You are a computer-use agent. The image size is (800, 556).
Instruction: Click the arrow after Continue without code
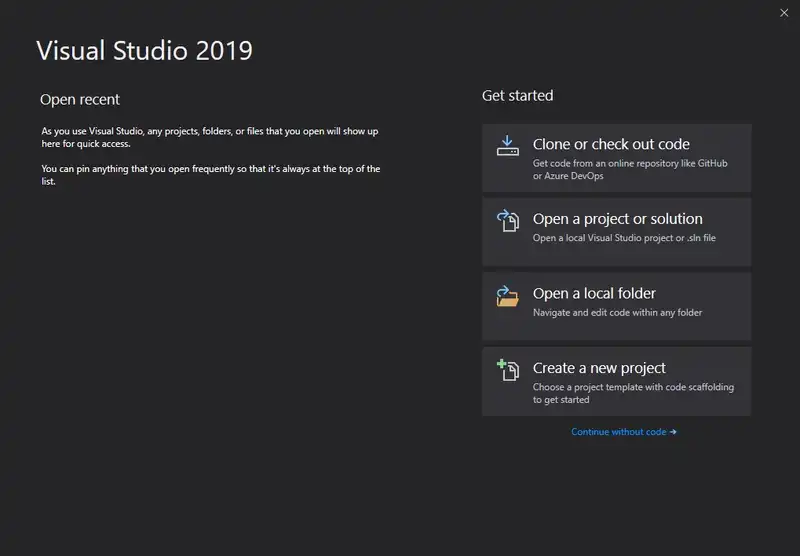click(673, 432)
